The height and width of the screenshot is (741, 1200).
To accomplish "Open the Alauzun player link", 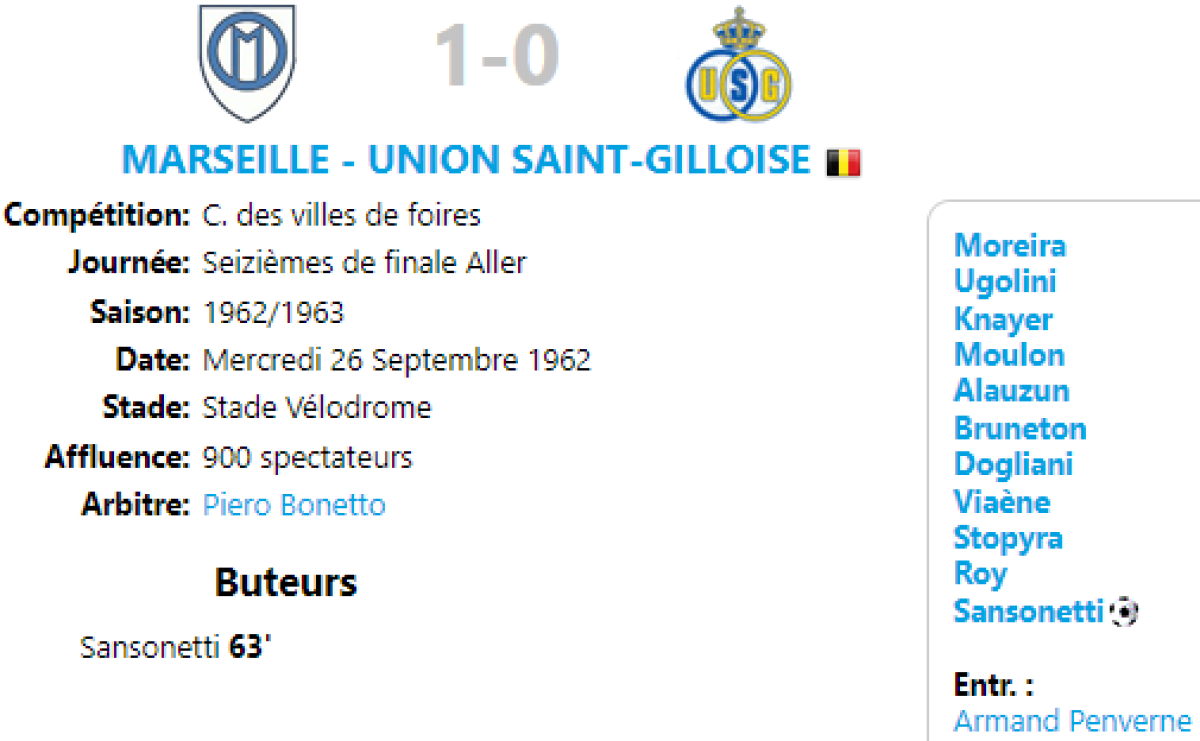I will click(1011, 391).
